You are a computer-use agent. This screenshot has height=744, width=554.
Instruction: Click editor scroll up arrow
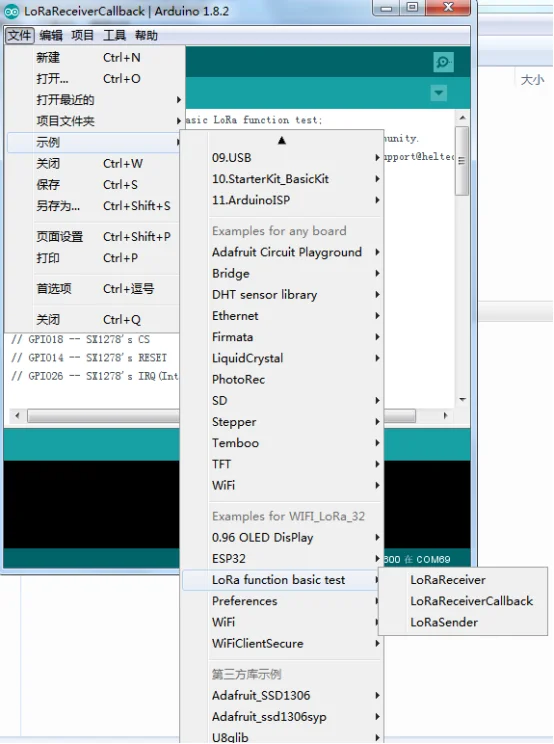click(x=462, y=117)
